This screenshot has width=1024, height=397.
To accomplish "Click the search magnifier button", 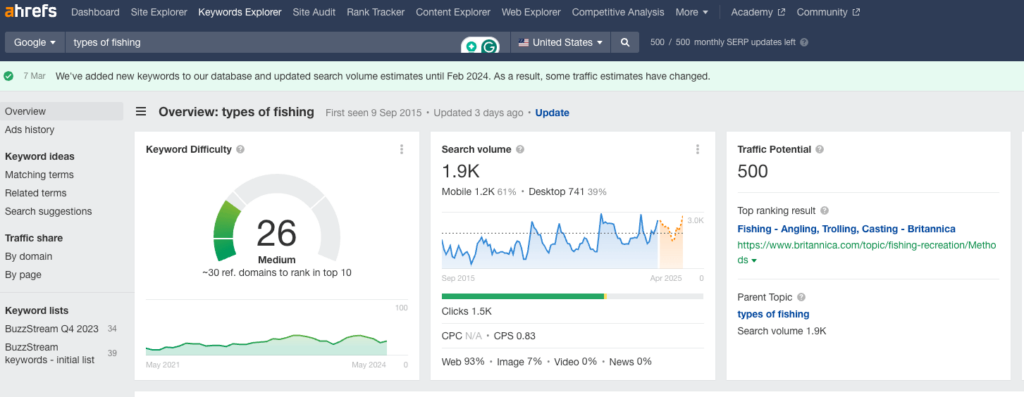I will pyautogui.click(x=625, y=42).
